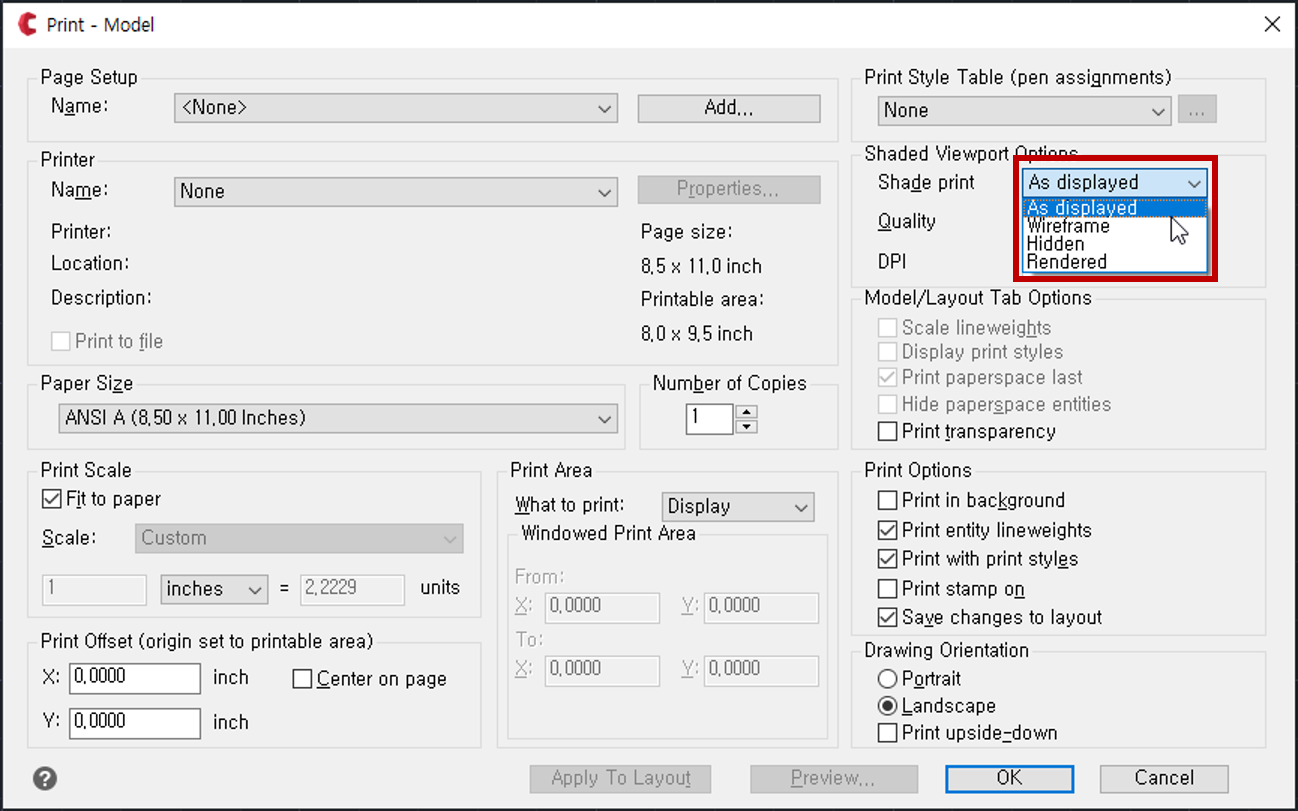Pick Hidden from the shade print options
Viewport: 1298px width, 811px height.
point(1055,244)
